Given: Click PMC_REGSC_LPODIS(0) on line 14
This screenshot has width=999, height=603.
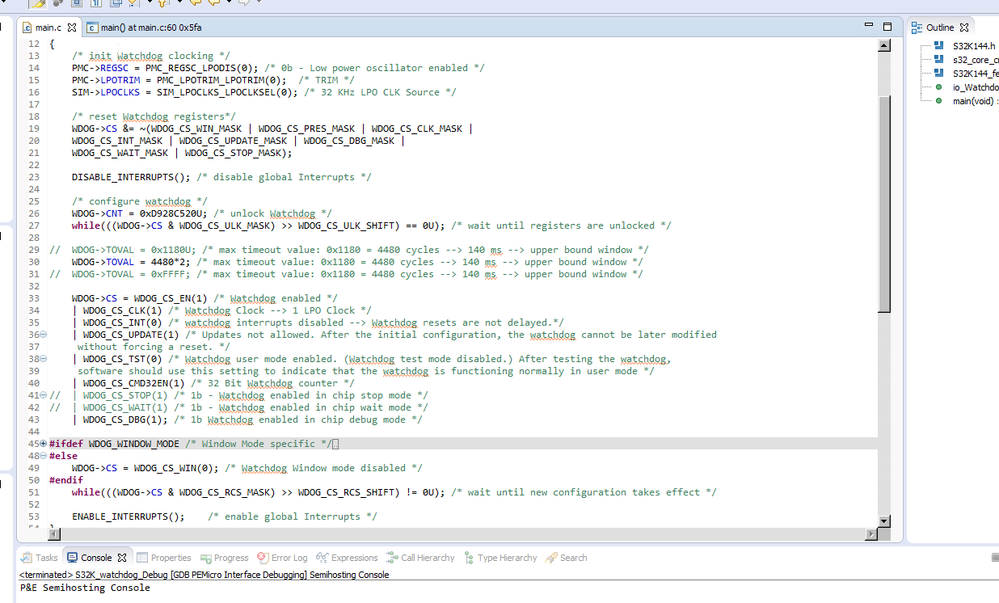Looking at the screenshot, I should tap(199, 68).
